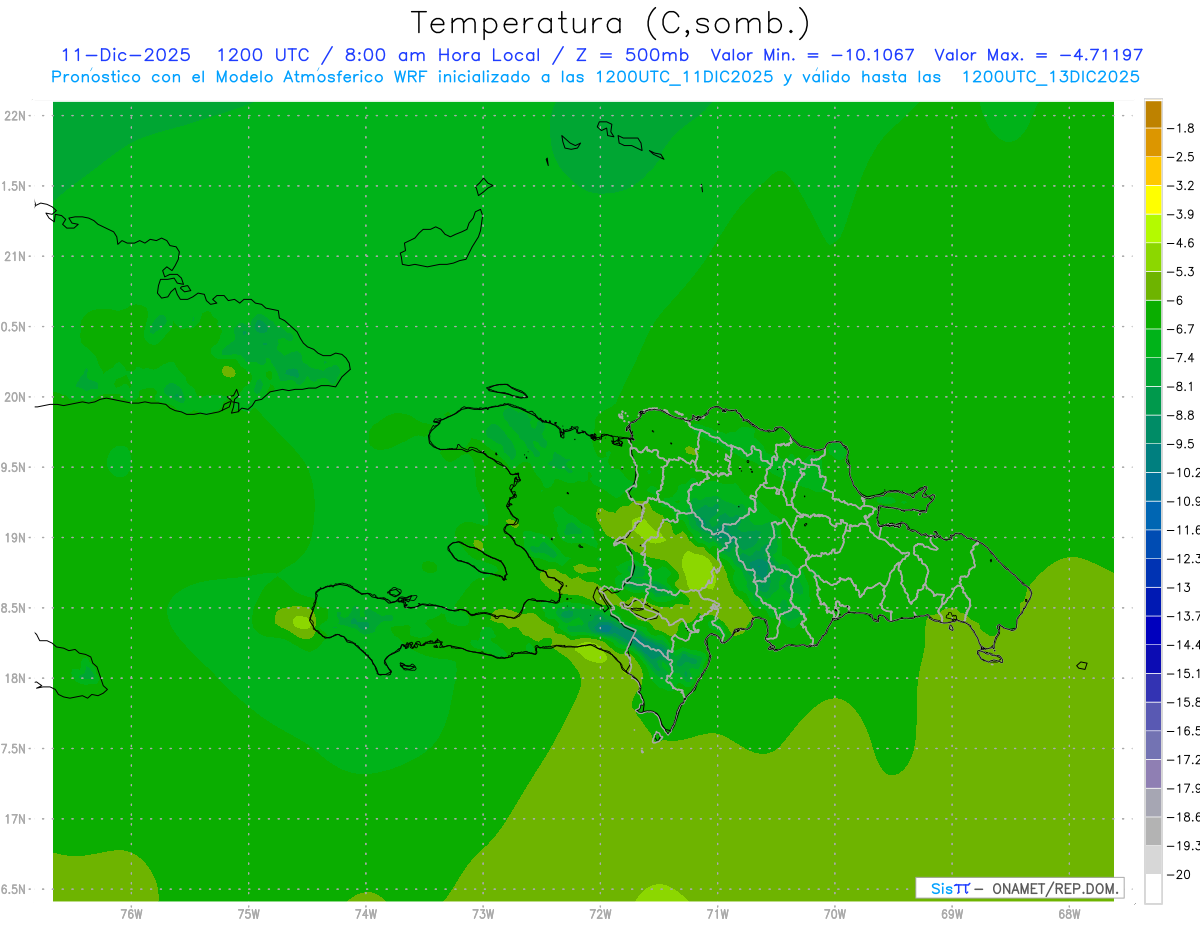Select the 'Valor Min. = -10.1067' value
Image resolution: width=1200 pixels, height=927 pixels.
coord(812,55)
